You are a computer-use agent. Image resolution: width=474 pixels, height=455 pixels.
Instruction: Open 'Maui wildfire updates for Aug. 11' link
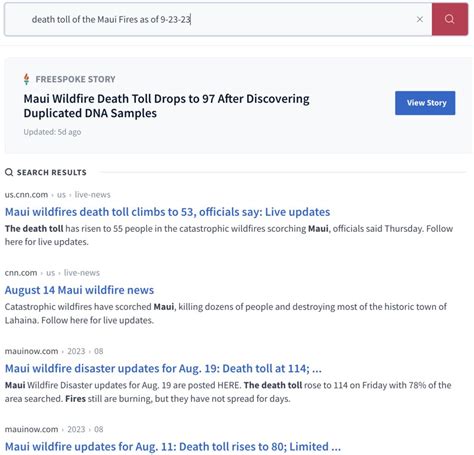[x=173, y=446]
